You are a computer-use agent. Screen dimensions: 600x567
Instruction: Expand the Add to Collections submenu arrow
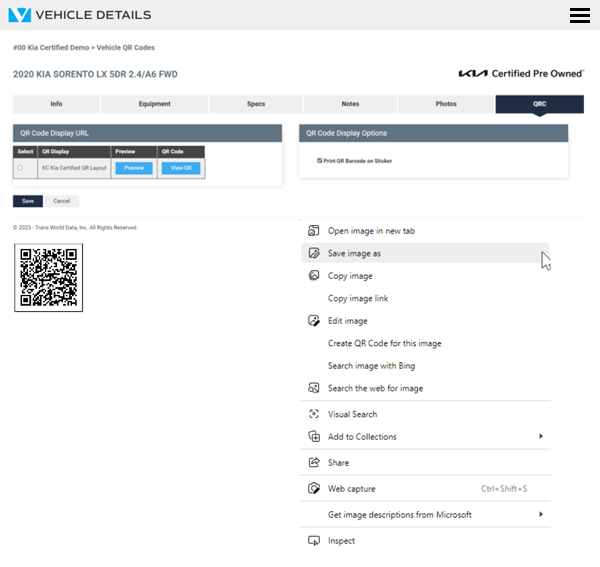click(541, 436)
